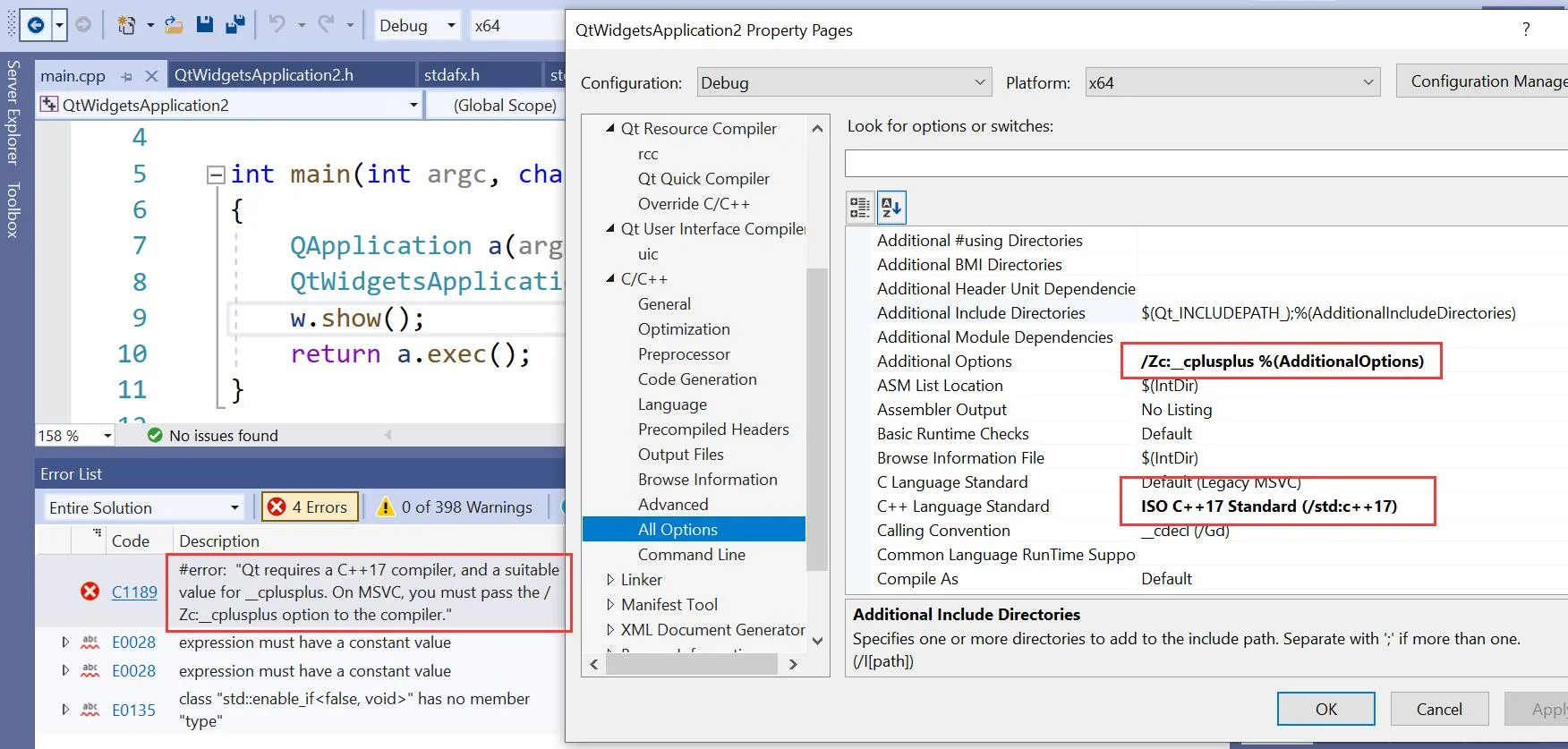The height and width of the screenshot is (749, 1568).
Task: Collapse the C/C++ tree node
Action: (609, 279)
